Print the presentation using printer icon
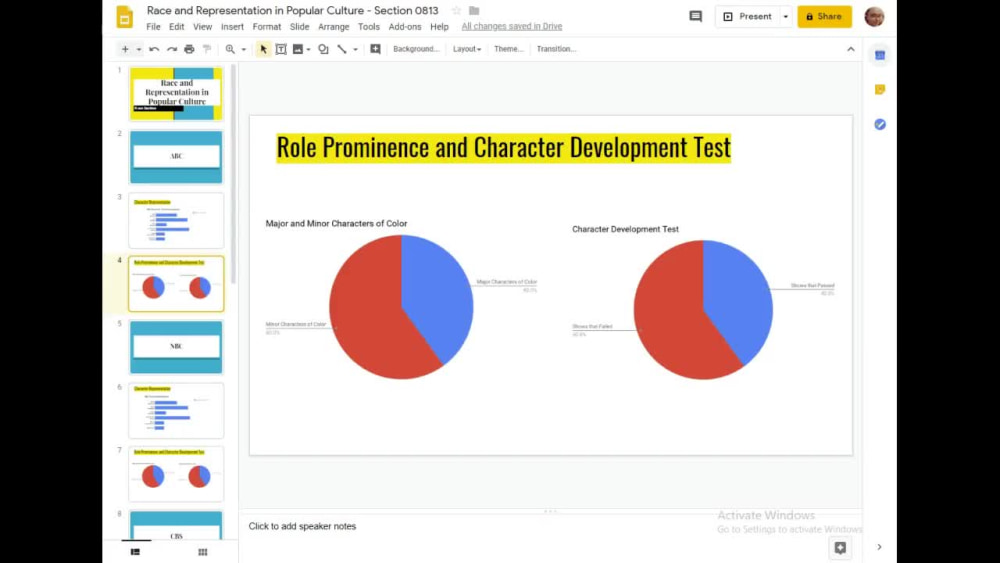 click(189, 49)
